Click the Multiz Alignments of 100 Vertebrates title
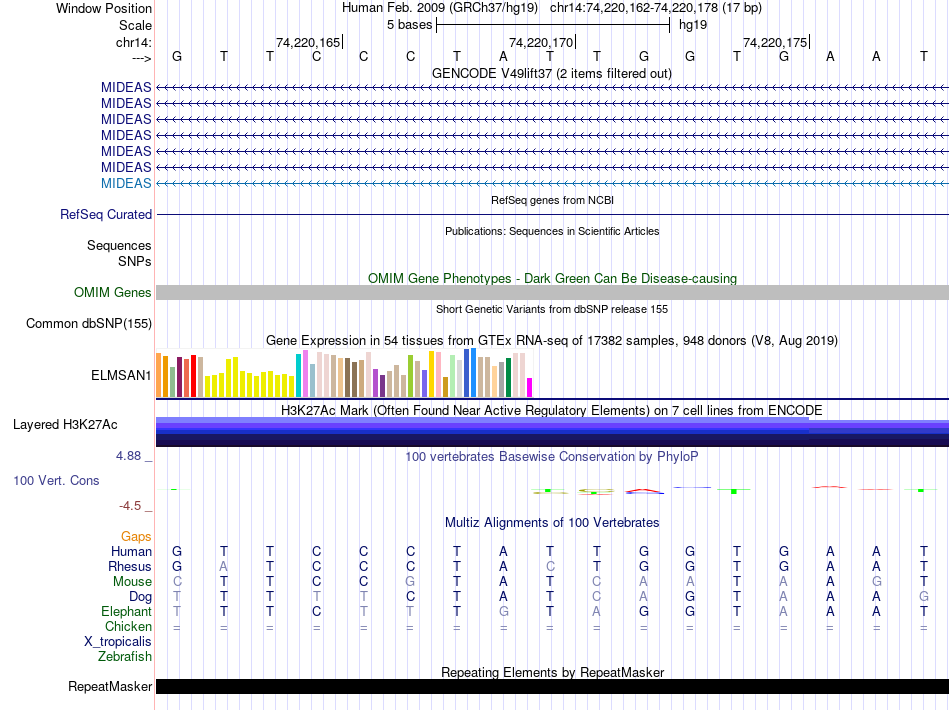The width and height of the screenshot is (950, 710). click(x=552, y=523)
